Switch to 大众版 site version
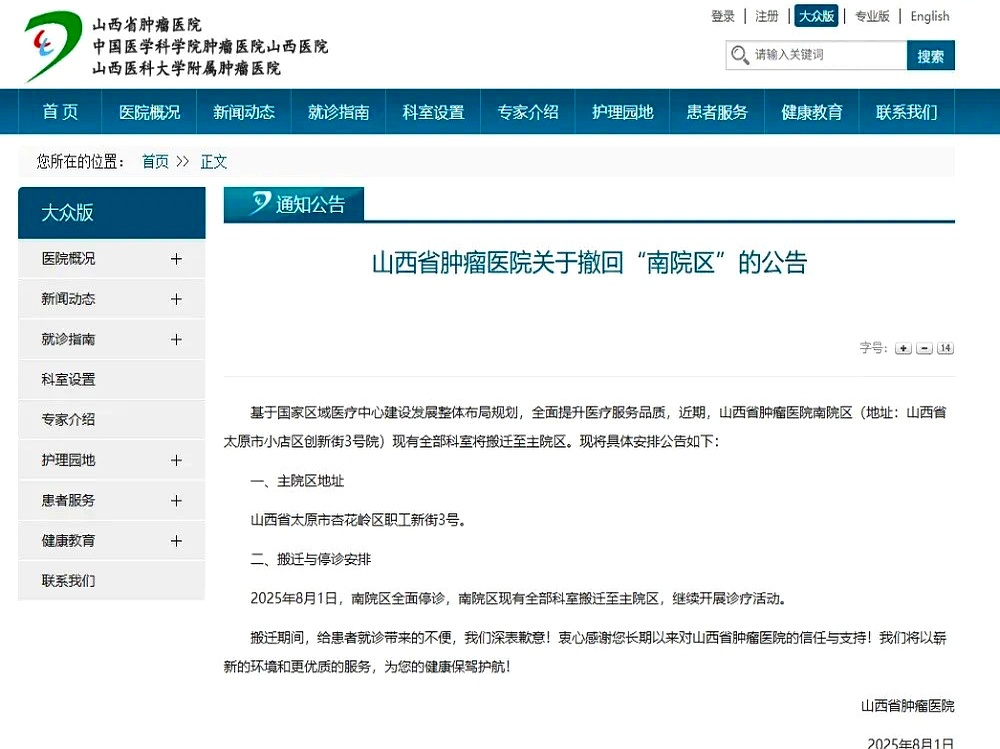1000x749 pixels. pyautogui.click(x=816, y=16)
